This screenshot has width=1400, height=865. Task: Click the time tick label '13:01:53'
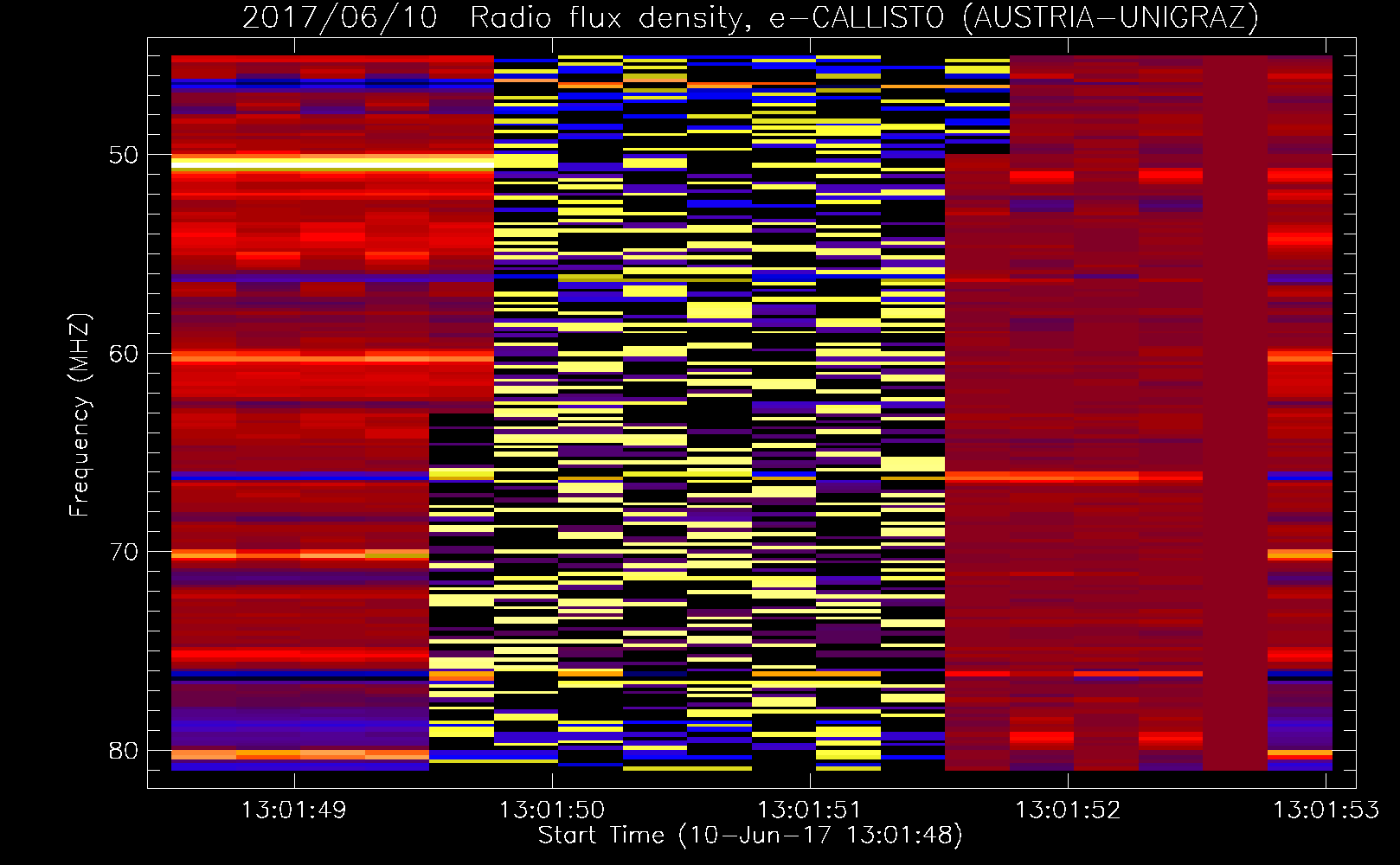pos(1326,811)
